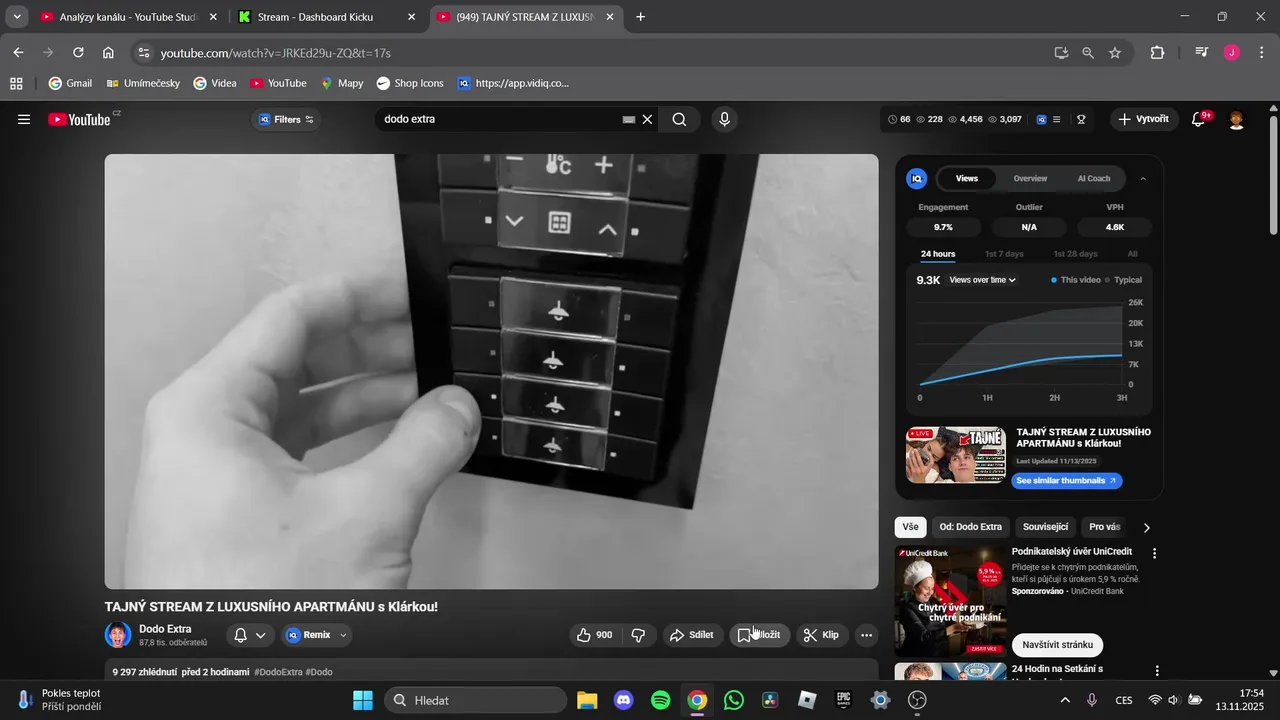Image resolution: width=1280 pixels, height=720 pixels.
Task: Switch to vidIQ Overview tab
Action: tap(1030, 179)
